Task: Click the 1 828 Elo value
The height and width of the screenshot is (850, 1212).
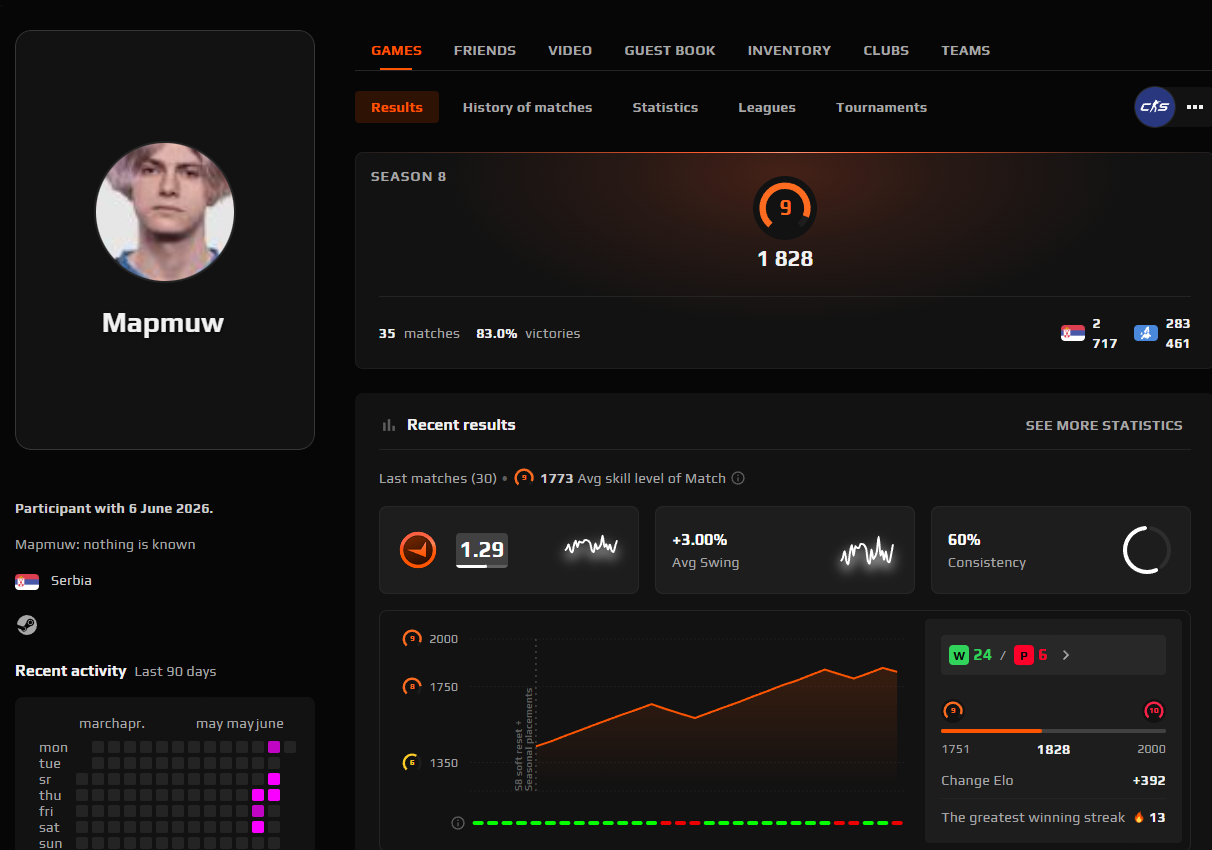Action: (785, 259)
